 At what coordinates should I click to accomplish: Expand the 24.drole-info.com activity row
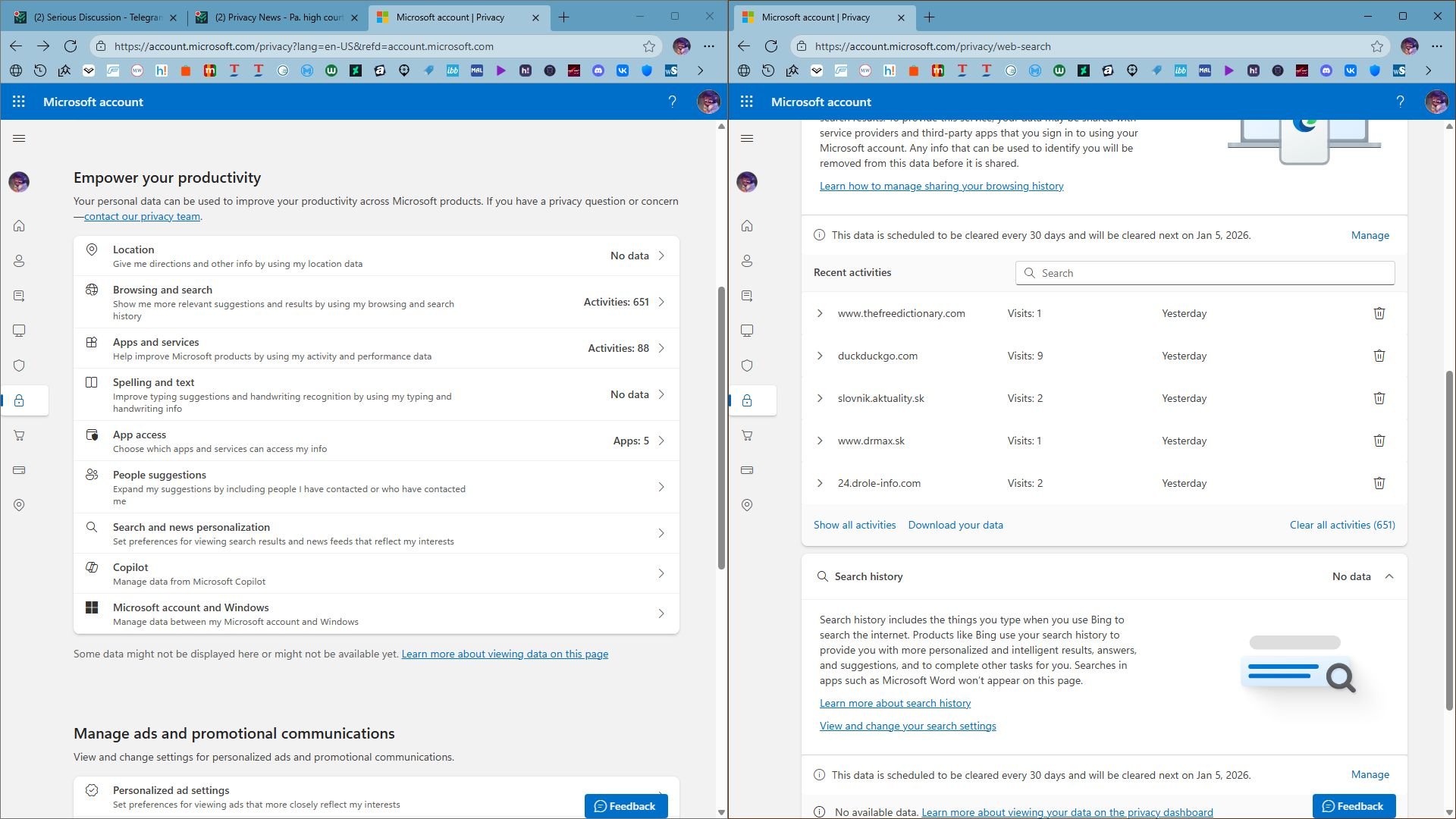pos(820,483)
